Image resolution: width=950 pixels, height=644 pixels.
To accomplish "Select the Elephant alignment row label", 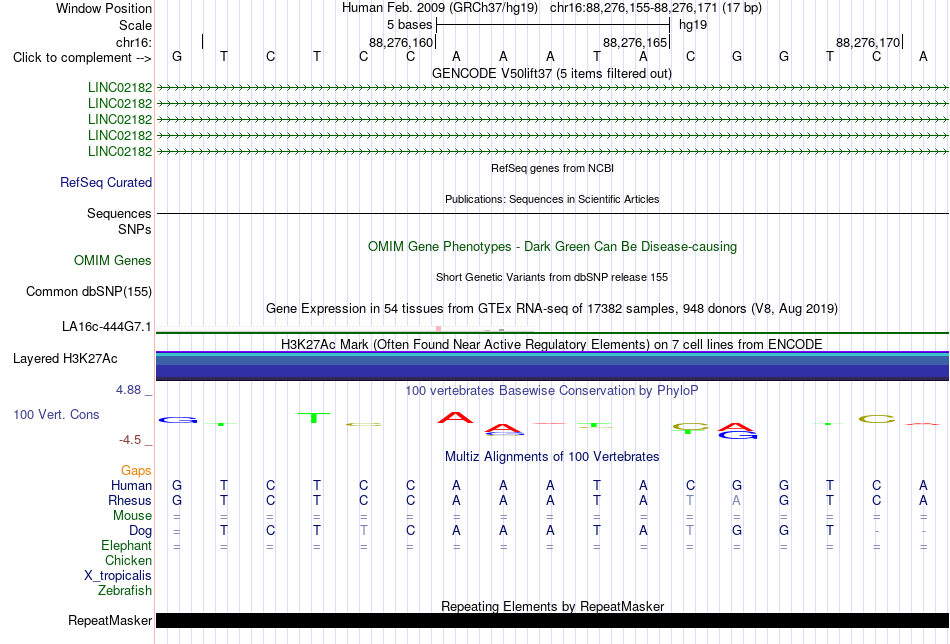I will tap(126, 545).
